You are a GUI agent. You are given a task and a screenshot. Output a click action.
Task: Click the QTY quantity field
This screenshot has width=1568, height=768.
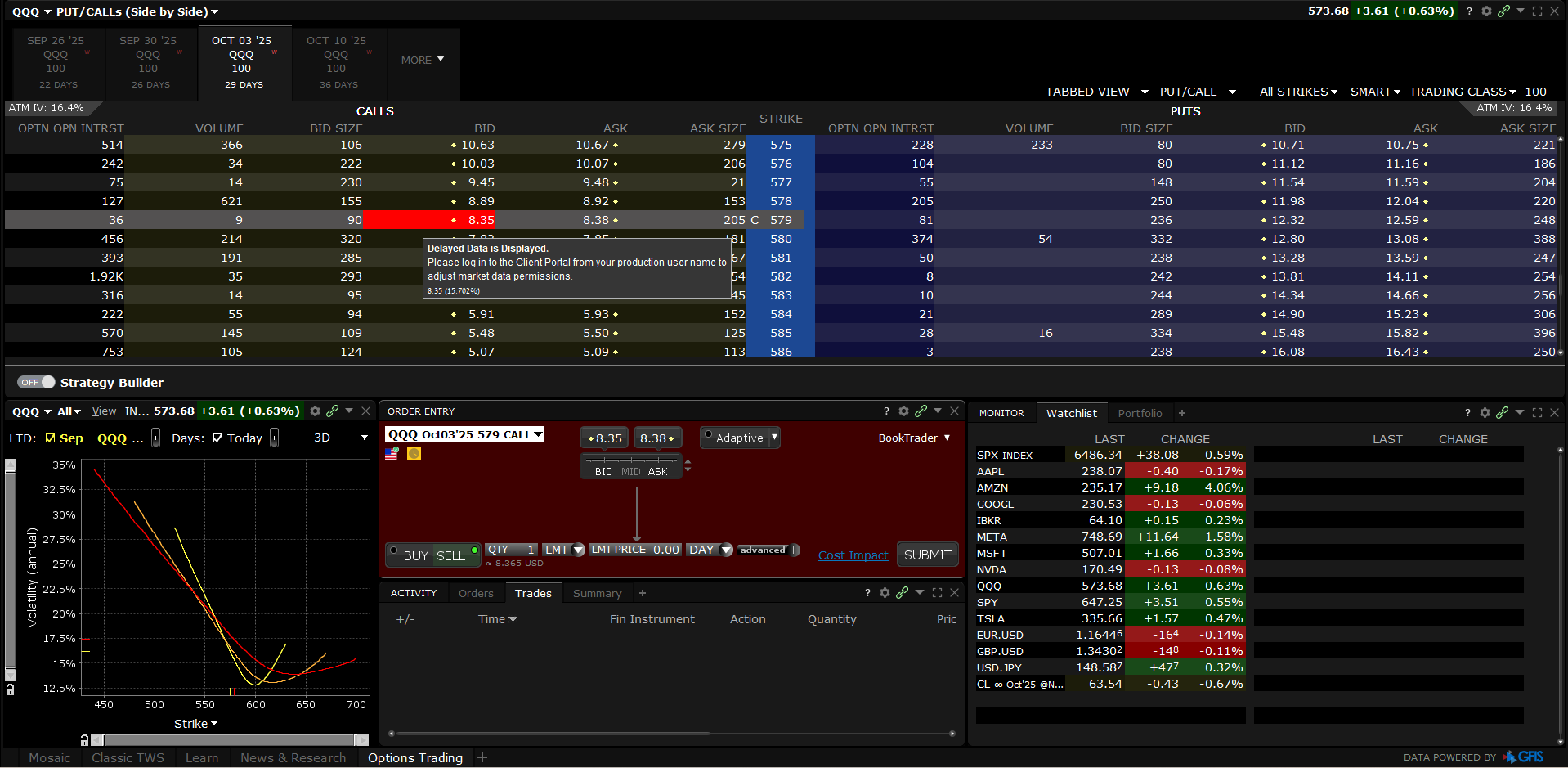click(x=511, y=550)
